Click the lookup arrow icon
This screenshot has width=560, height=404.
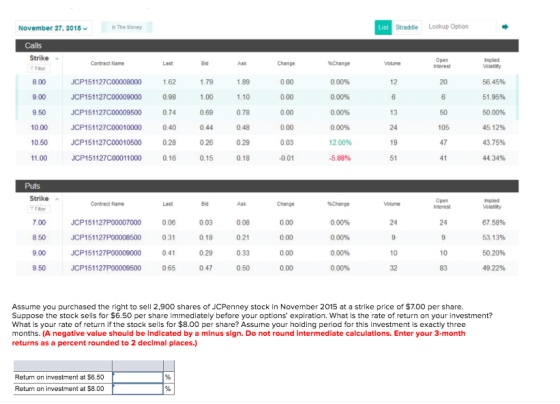click(505, 27)
